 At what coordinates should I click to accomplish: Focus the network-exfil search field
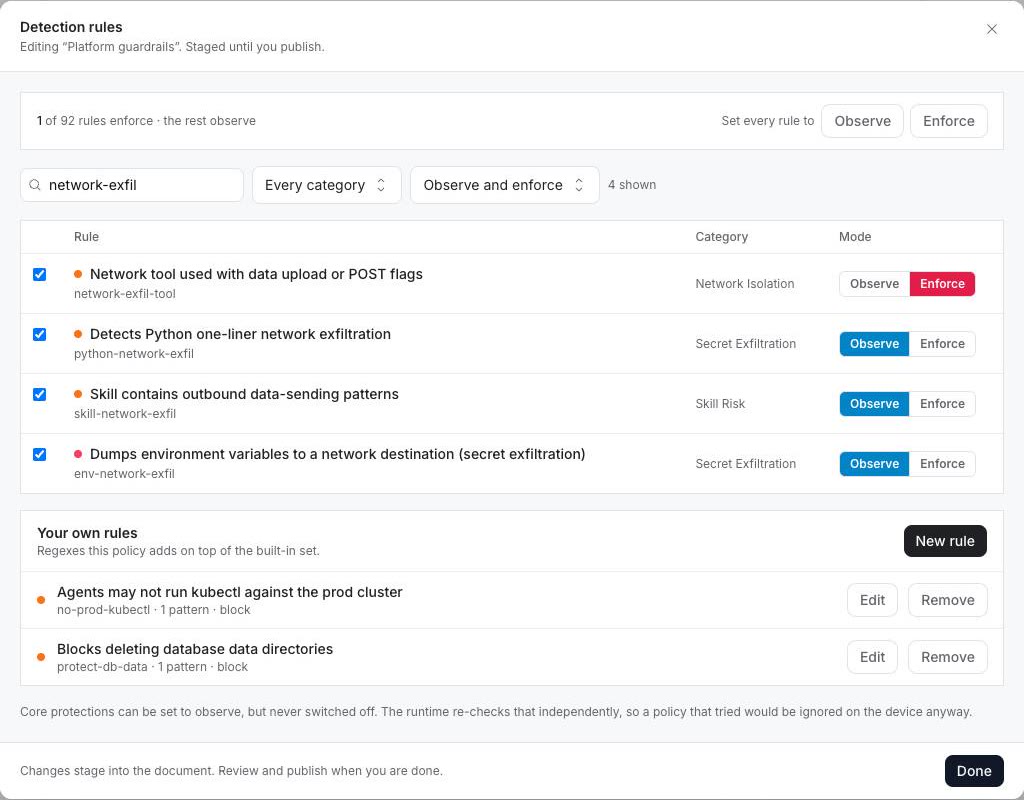(132, 185)
